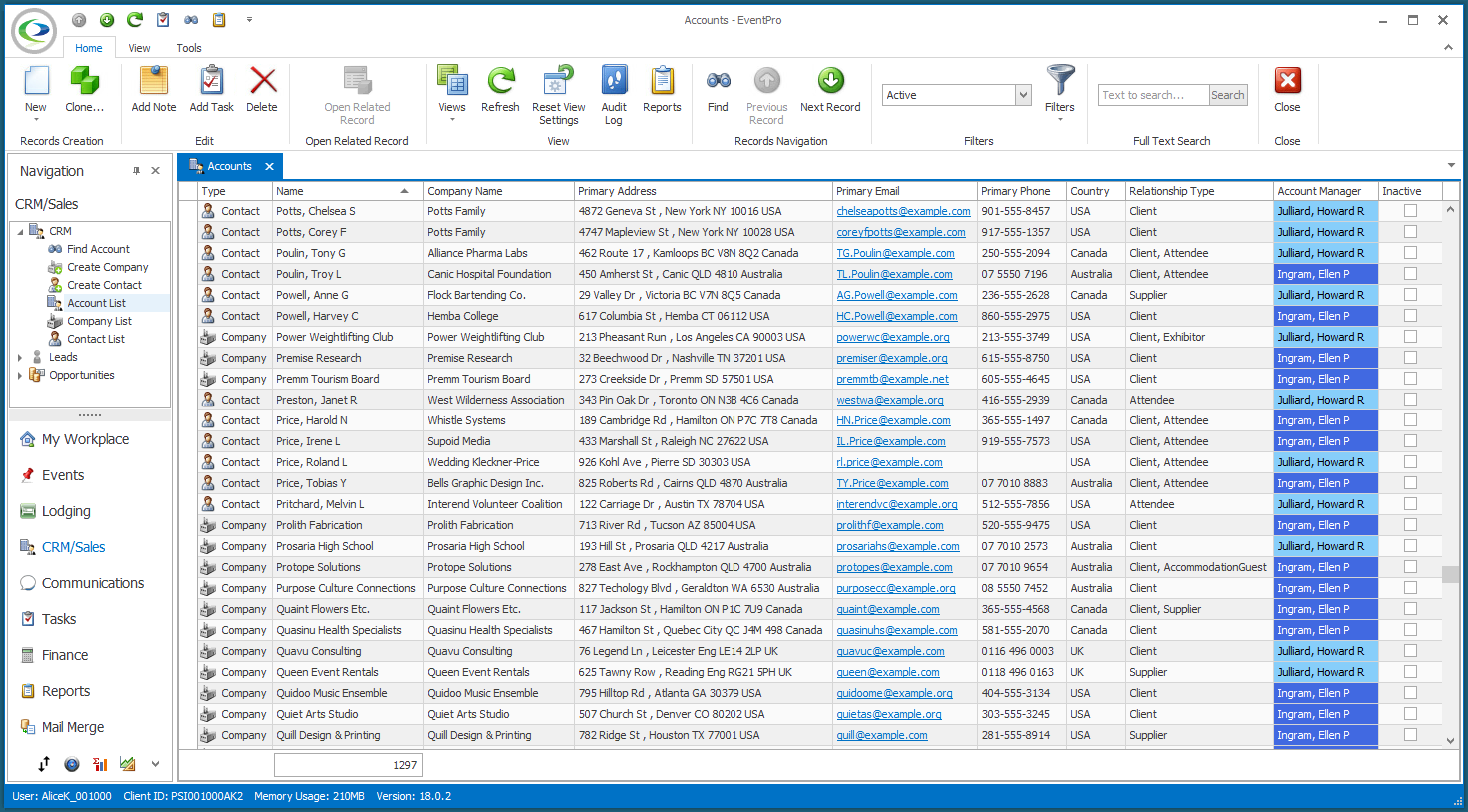This screenshot has width=1468, height=812.
Task: Open the Lodging navigation section
Action: (x=66, y=511)
